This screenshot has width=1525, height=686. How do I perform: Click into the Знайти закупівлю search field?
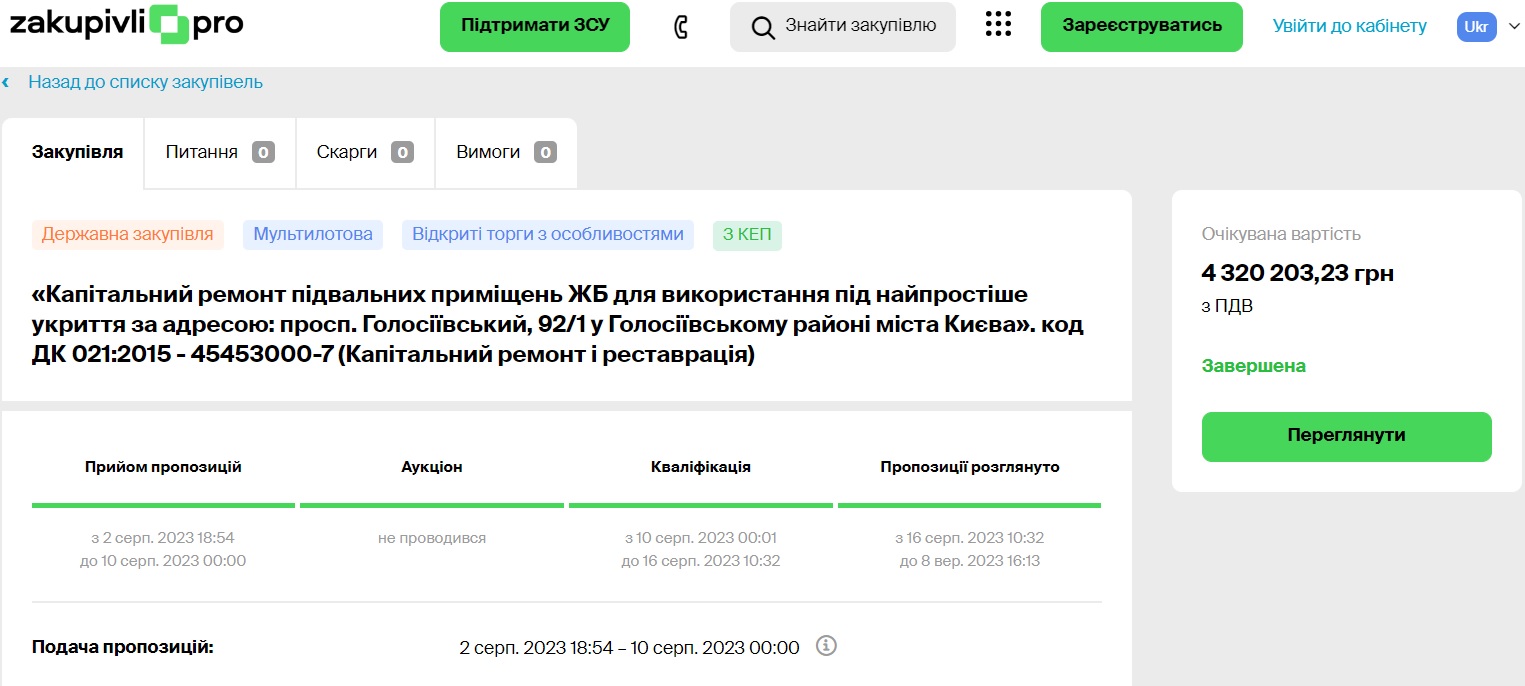(860, 26)
